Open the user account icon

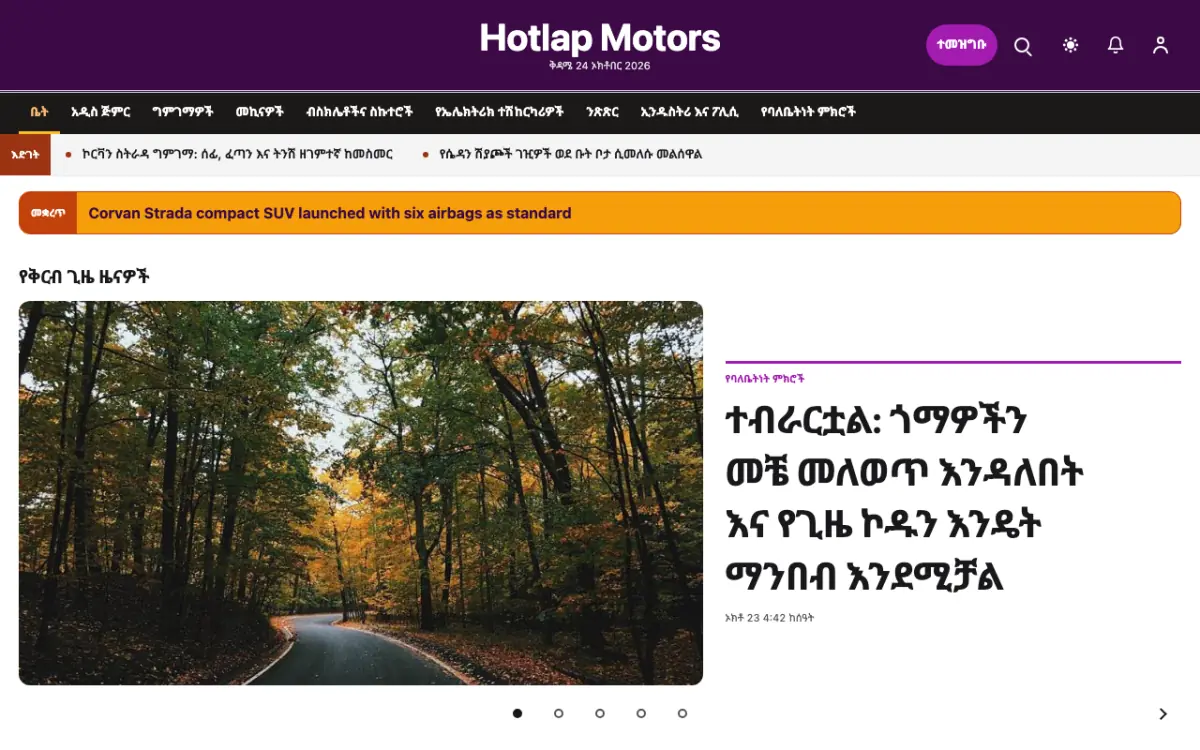click(1161, 45)
